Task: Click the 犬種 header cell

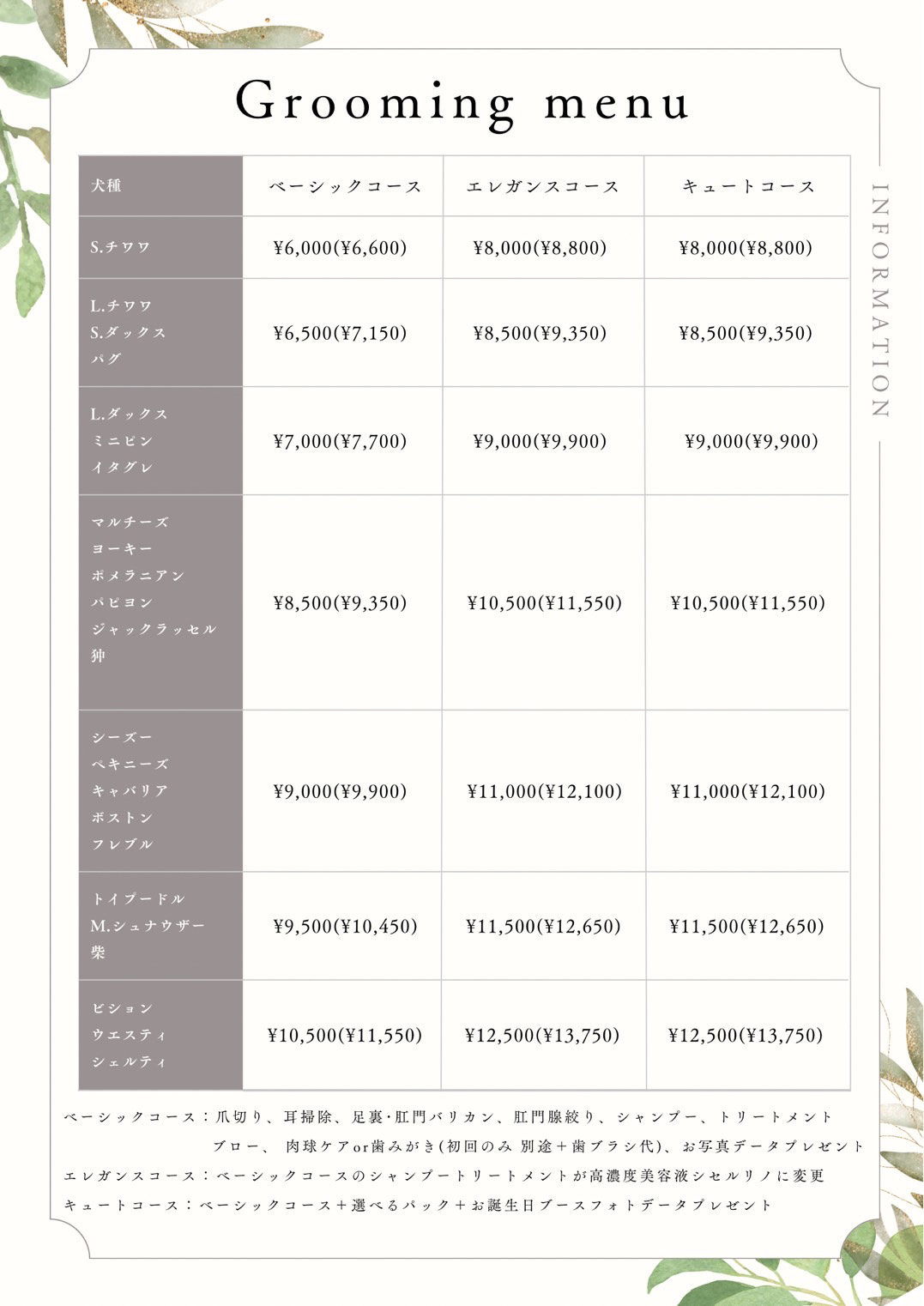Action: tap(160, 186)
